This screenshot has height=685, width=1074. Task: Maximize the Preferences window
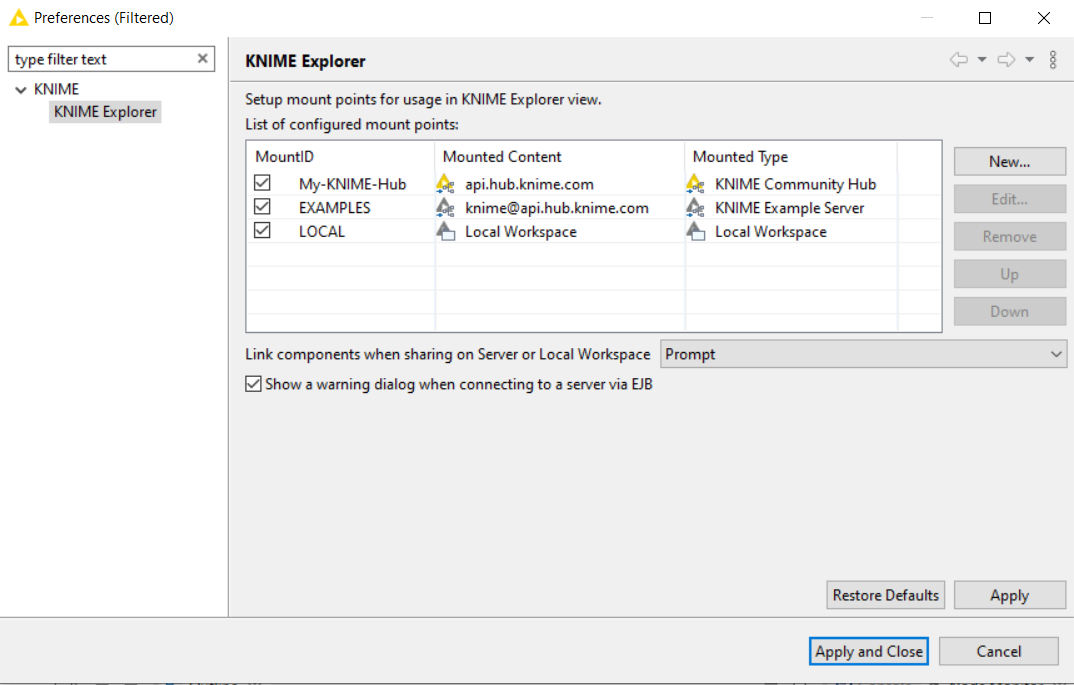(985, 18)
